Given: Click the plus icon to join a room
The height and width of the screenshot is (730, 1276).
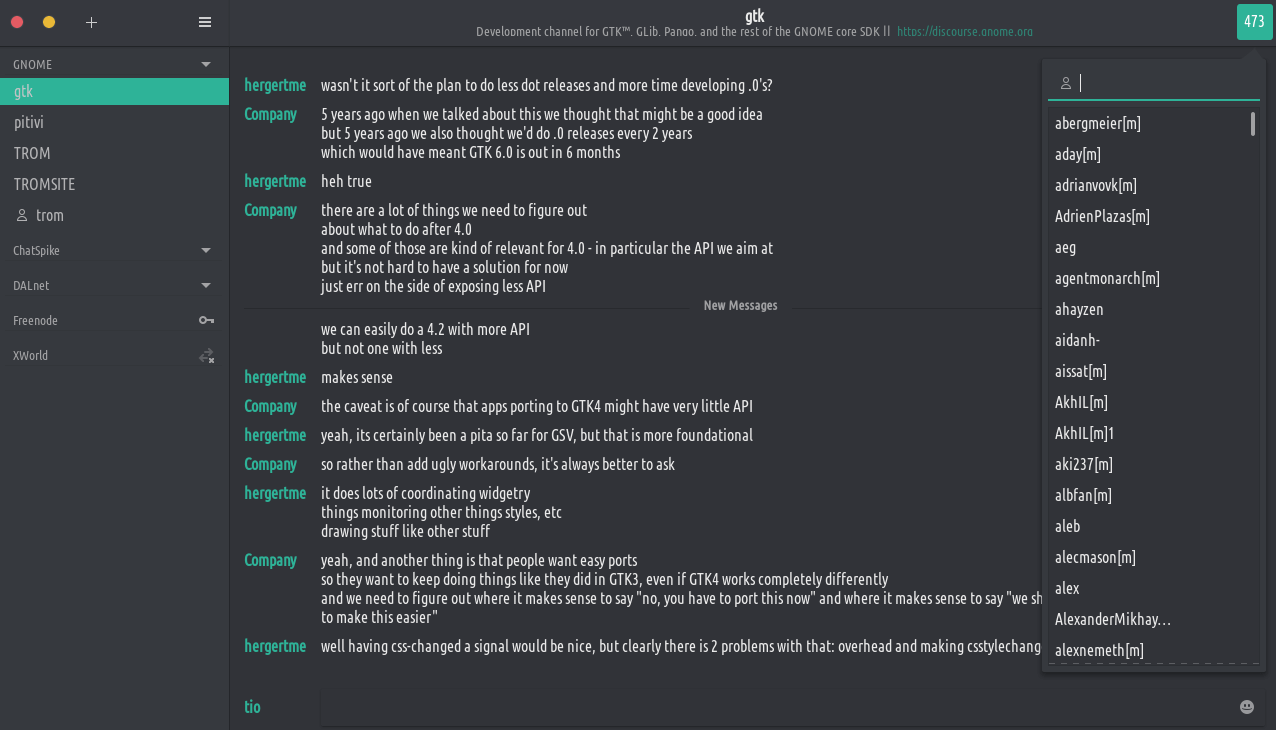Looking at the screenshot, I should (x=91, y=22).
